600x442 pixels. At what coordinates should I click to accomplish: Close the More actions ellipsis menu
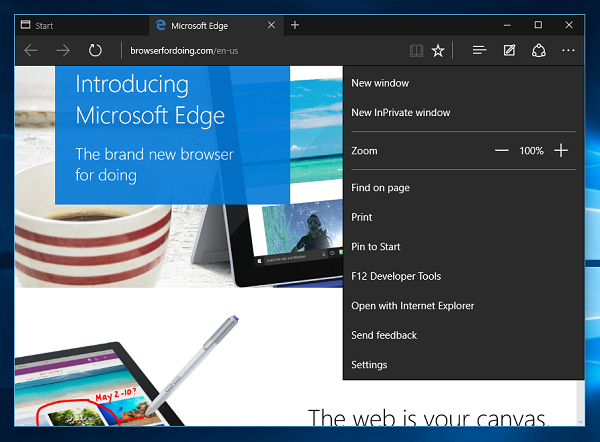coord(568,50)
